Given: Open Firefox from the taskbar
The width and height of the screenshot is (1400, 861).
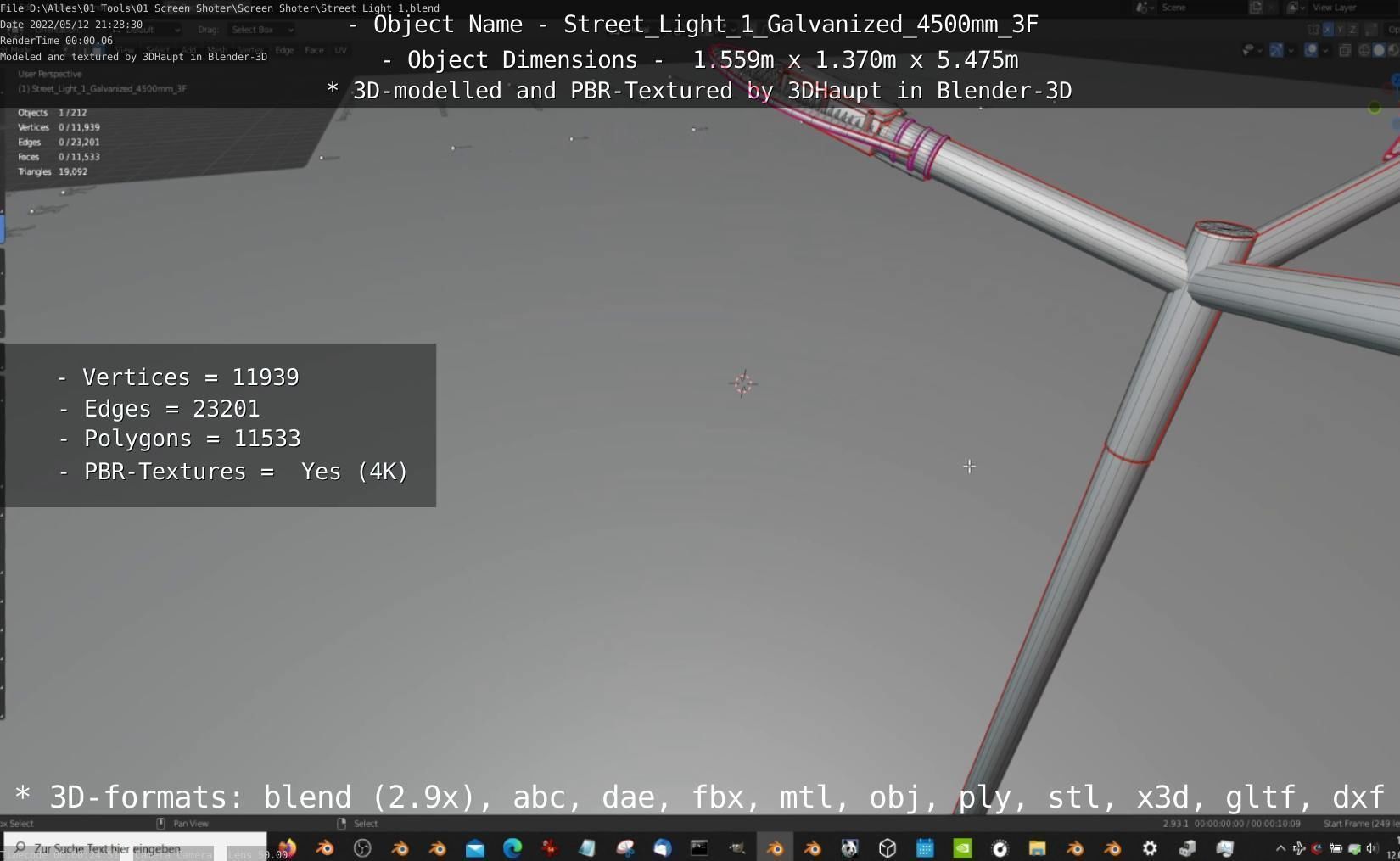Looking at the screenshot, I should point(288,847).
